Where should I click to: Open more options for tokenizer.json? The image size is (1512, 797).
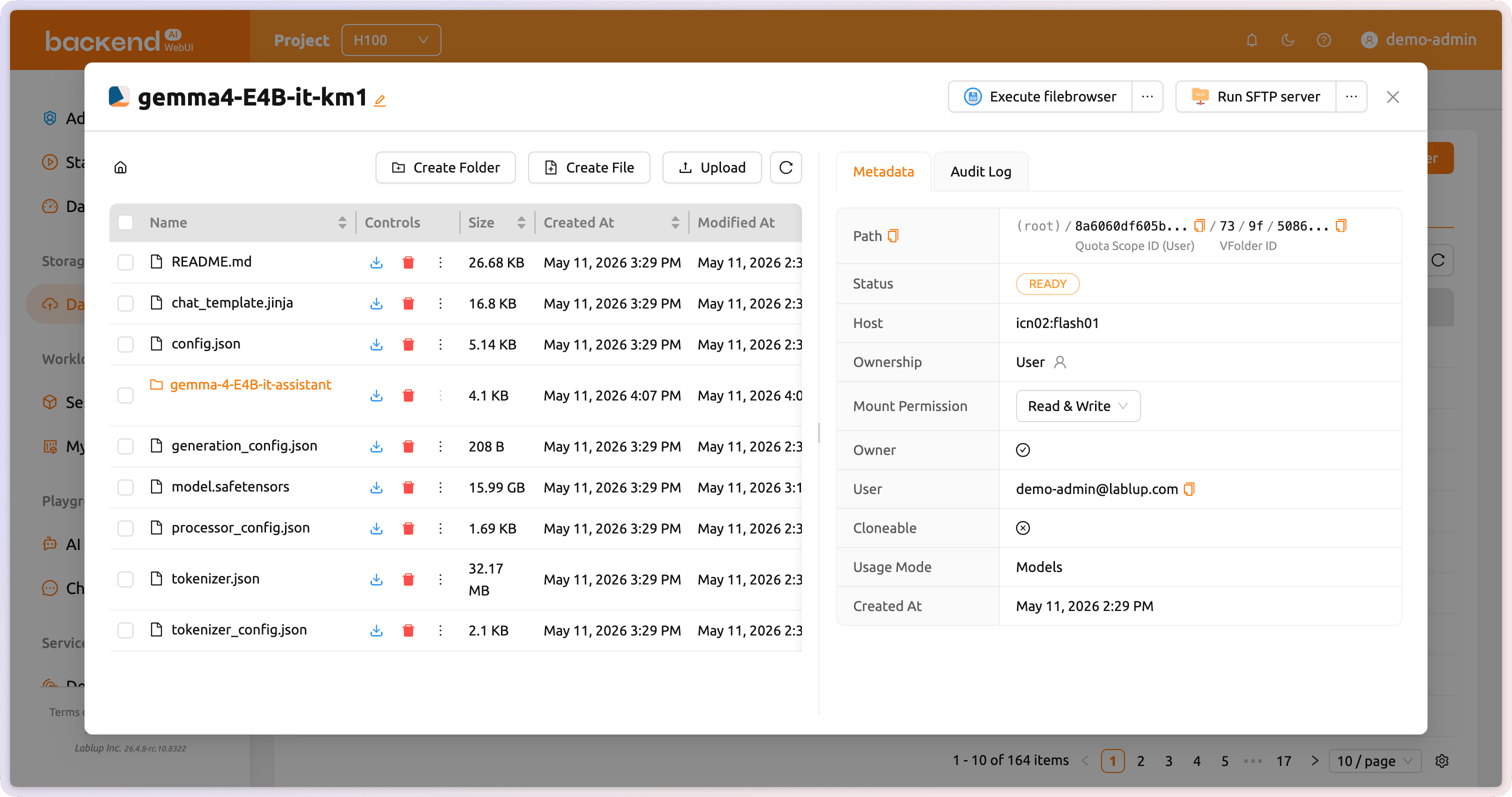(x=440, y=580)
